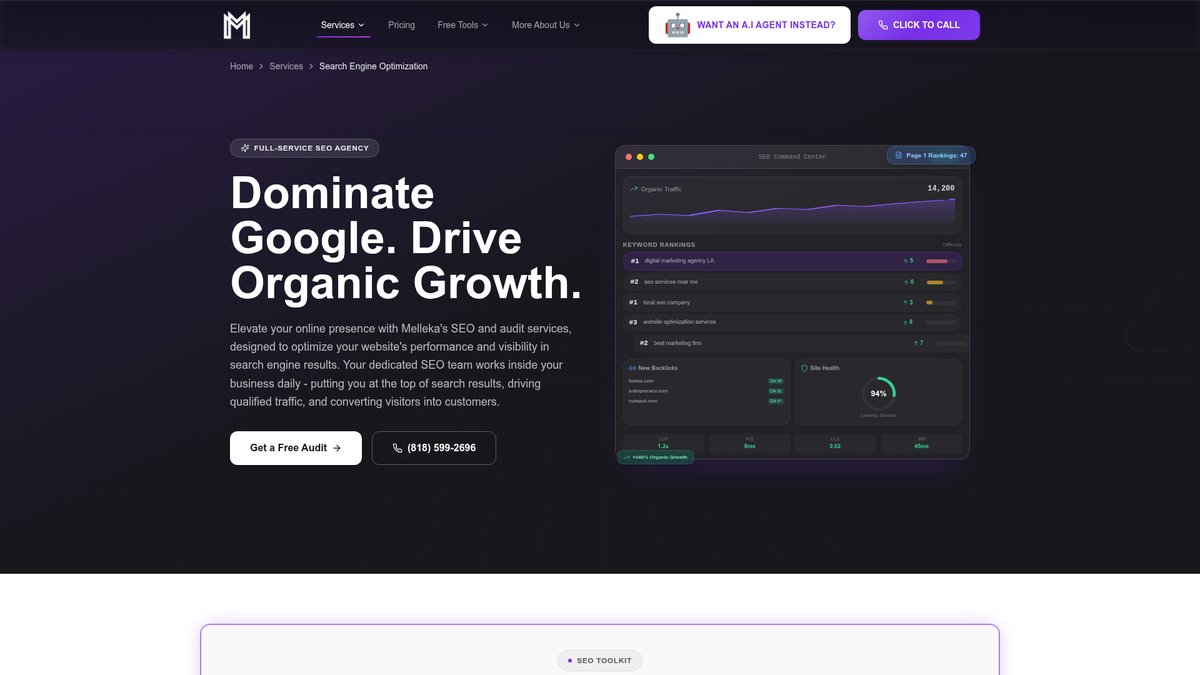The image size is (1200, 675).
Task: Click difficulty bar for seo services near me
Action: point(941,282)
